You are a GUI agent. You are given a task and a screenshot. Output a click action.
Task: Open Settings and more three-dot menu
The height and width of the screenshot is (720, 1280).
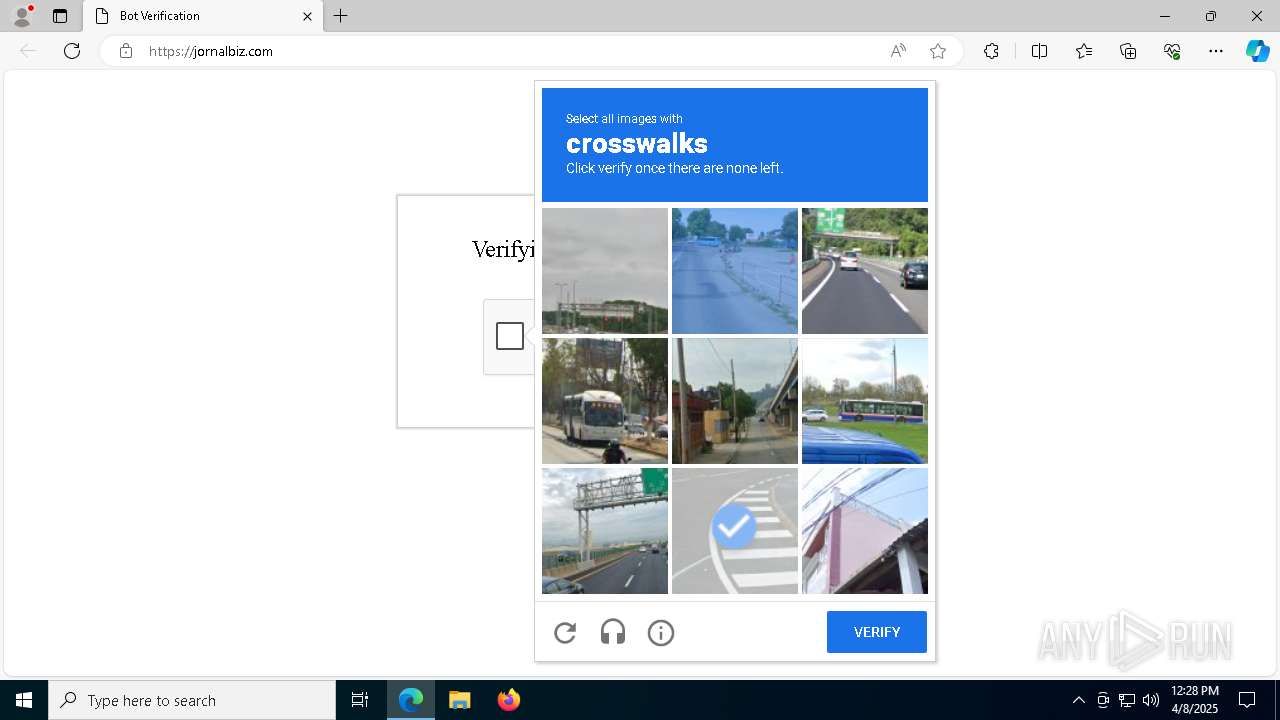(x=1216, y=51)
